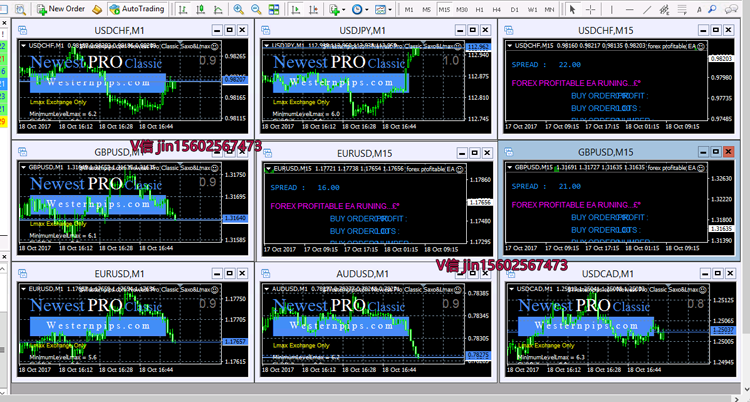Click the EA smiley face in EURUSD,M15 chart
This screenshot has width=750, height=402.
pos(460,169)
